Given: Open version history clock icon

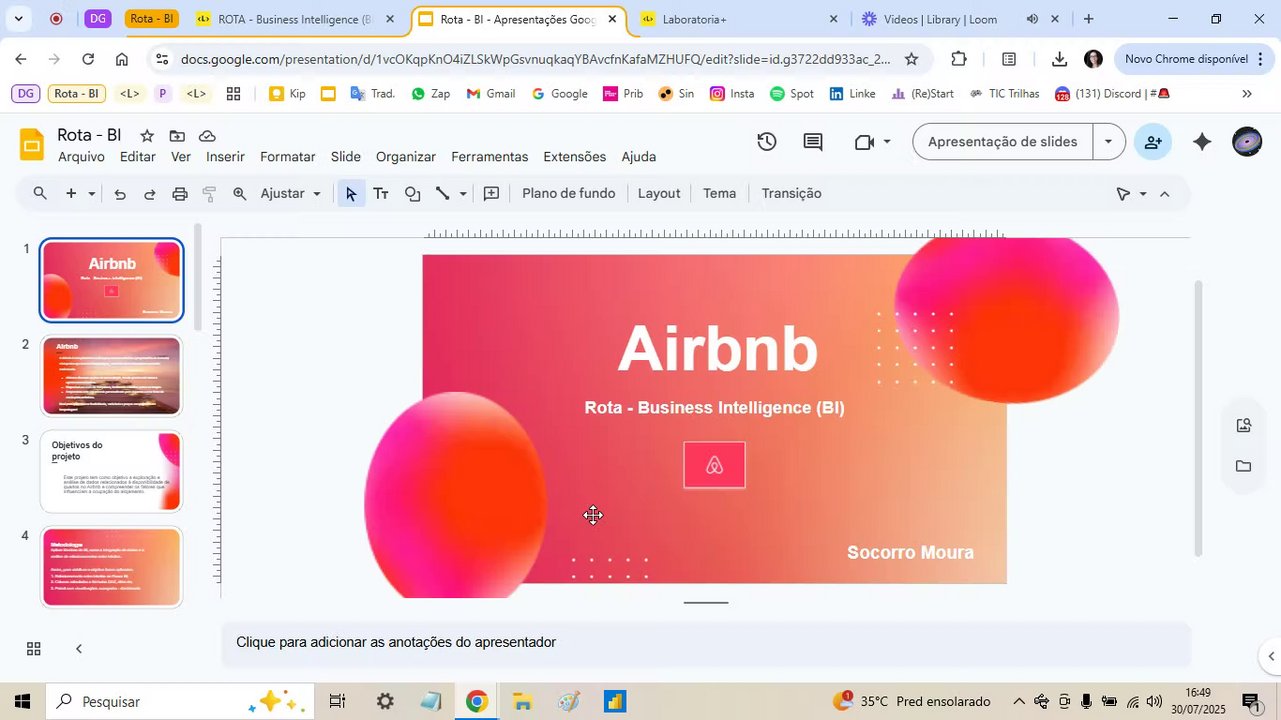Looking at the screenshot, I should [x=767, y=142].
